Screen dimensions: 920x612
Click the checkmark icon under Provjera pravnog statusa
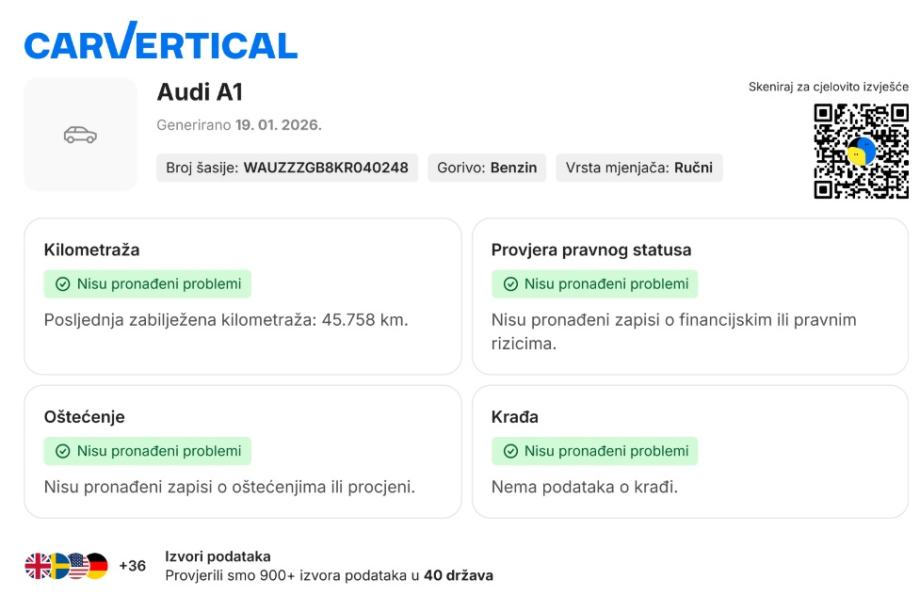click(510, 284)
